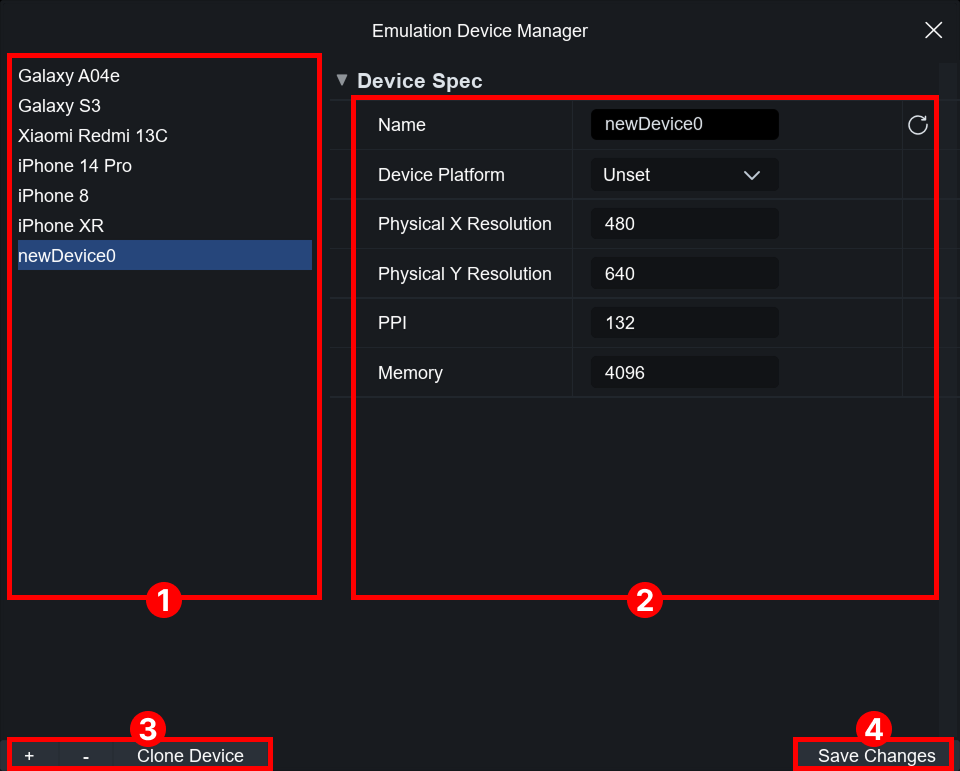
Task: Collapse the Device Spec section
Action: point(343,80)
